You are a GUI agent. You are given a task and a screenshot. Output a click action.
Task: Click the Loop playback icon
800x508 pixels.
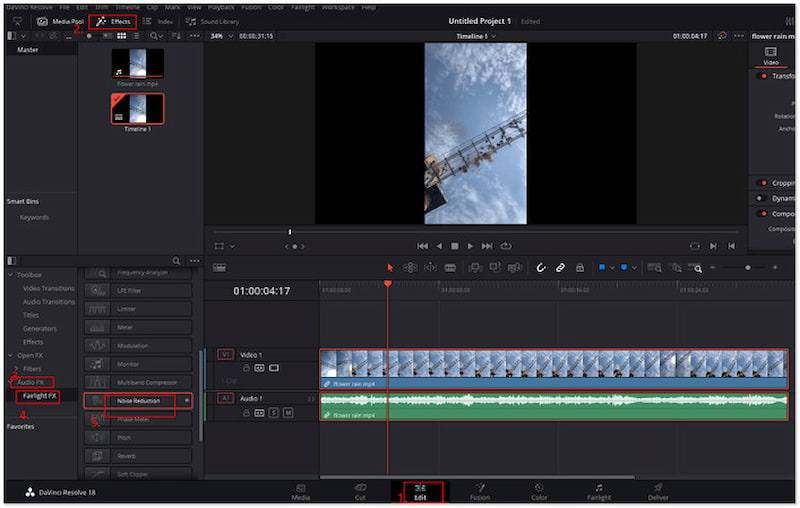point(506,246)
